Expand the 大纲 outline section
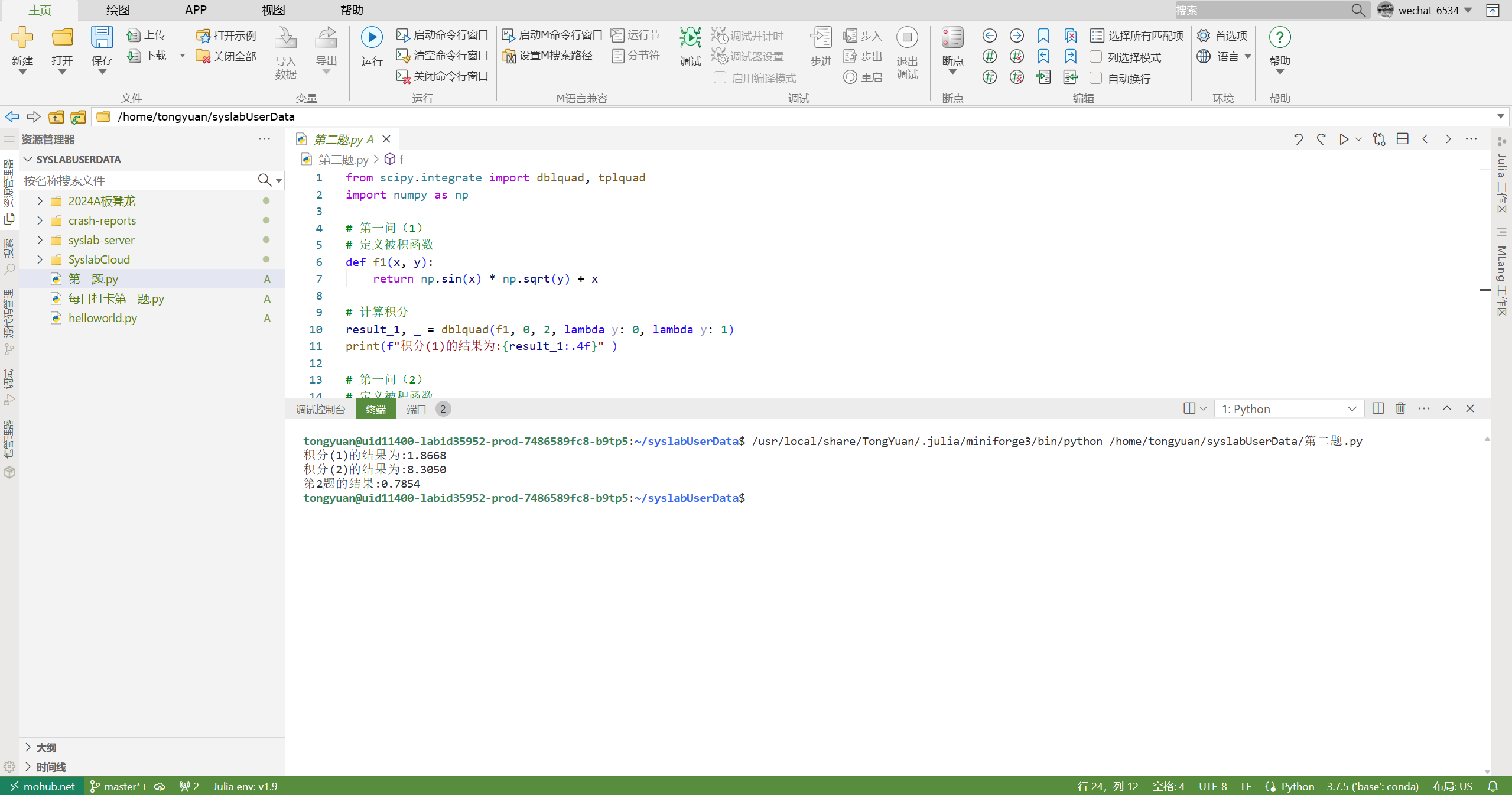The width and height of the screenshot is (1512, 795). click(28, 747)
